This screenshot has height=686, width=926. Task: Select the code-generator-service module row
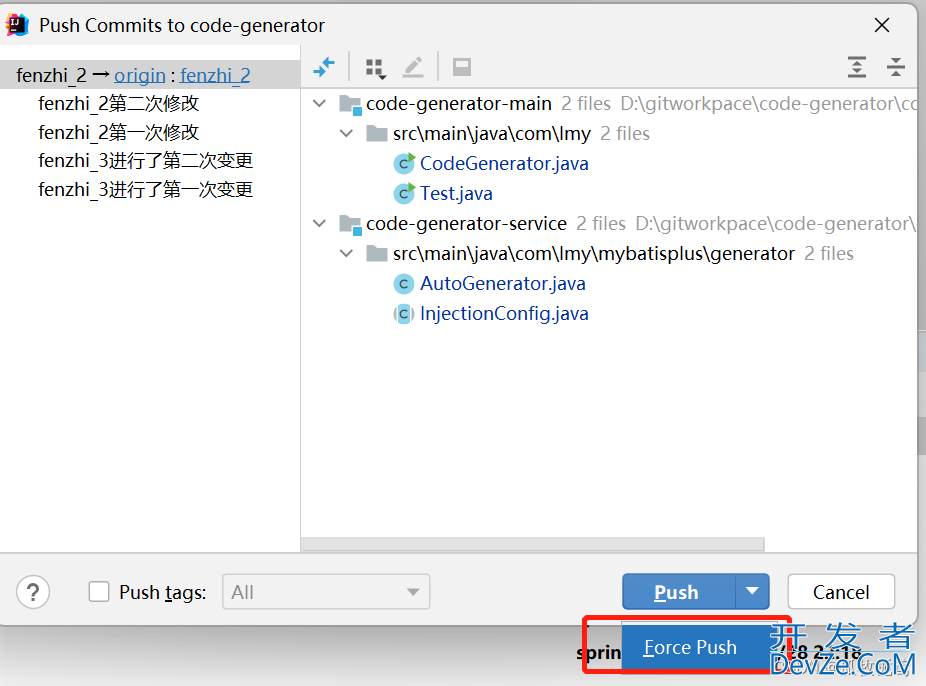point(608,224)
